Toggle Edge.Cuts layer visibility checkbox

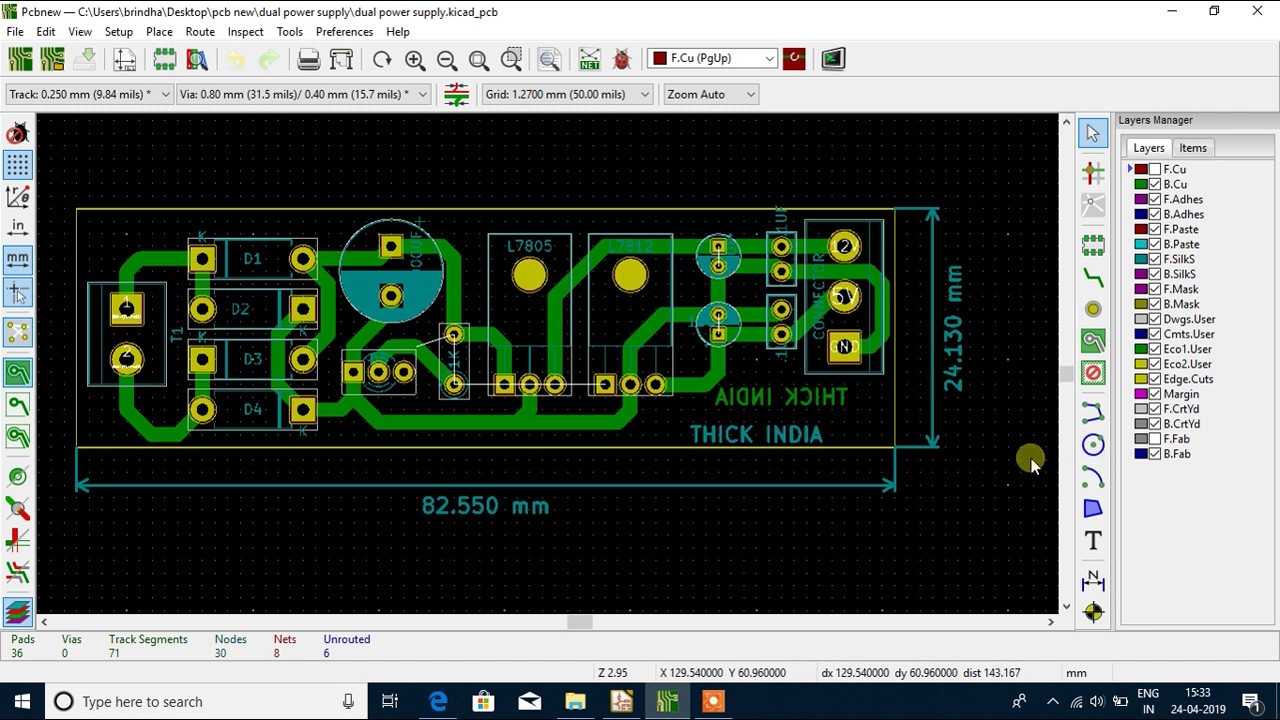pyautogui.click(x=1155, y=379)
